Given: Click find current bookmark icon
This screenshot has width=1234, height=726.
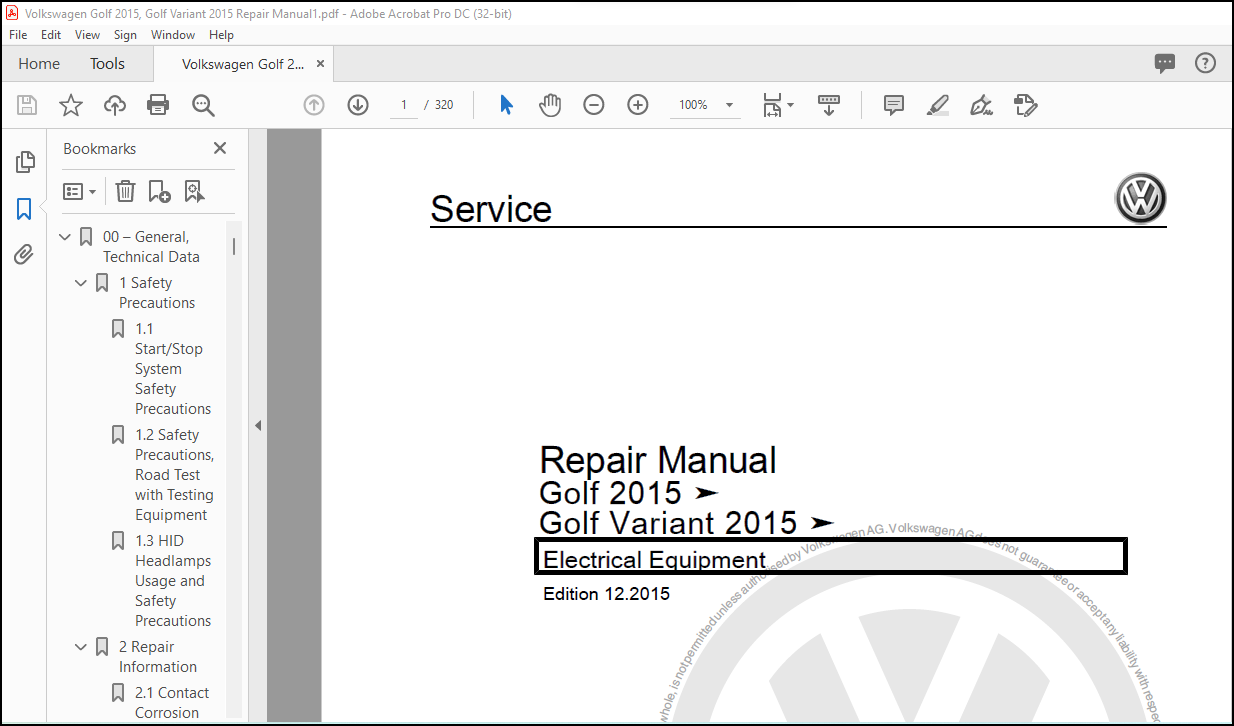Looking at the screenshot, I should (x=194, y=191).
